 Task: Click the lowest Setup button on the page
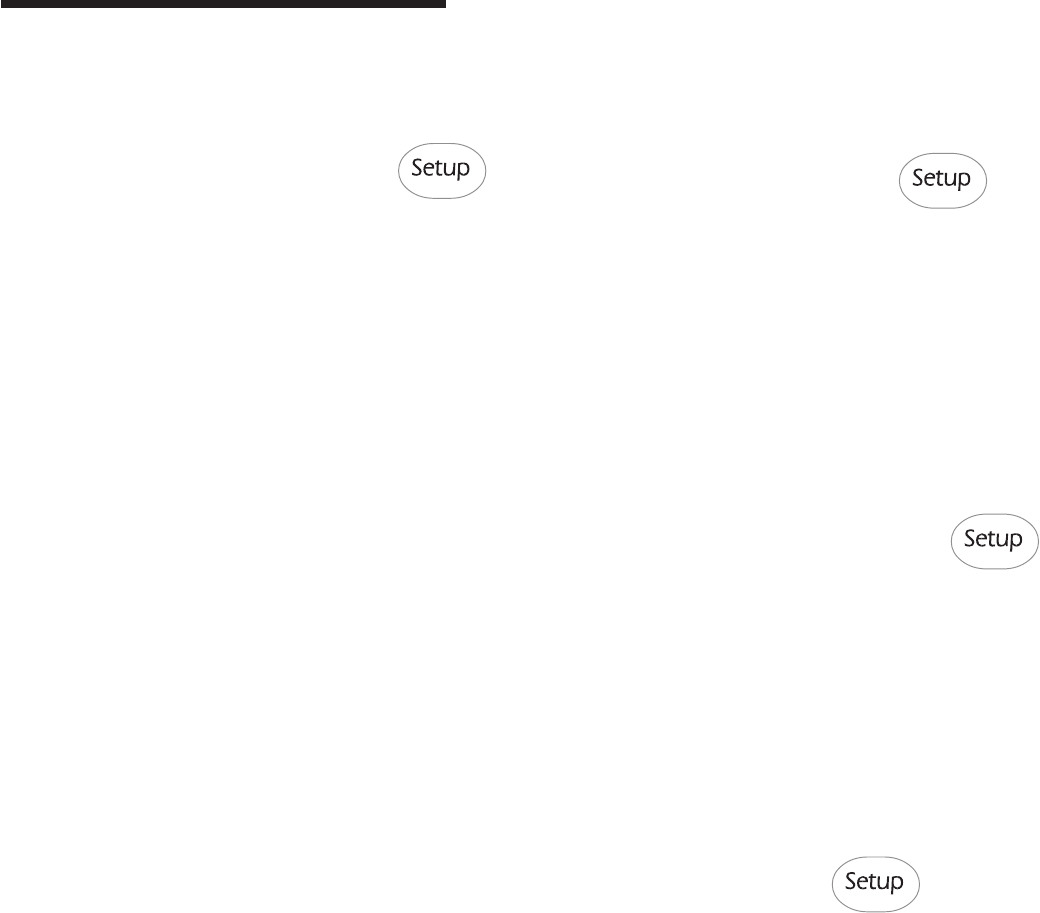click(x=876, y=884)
